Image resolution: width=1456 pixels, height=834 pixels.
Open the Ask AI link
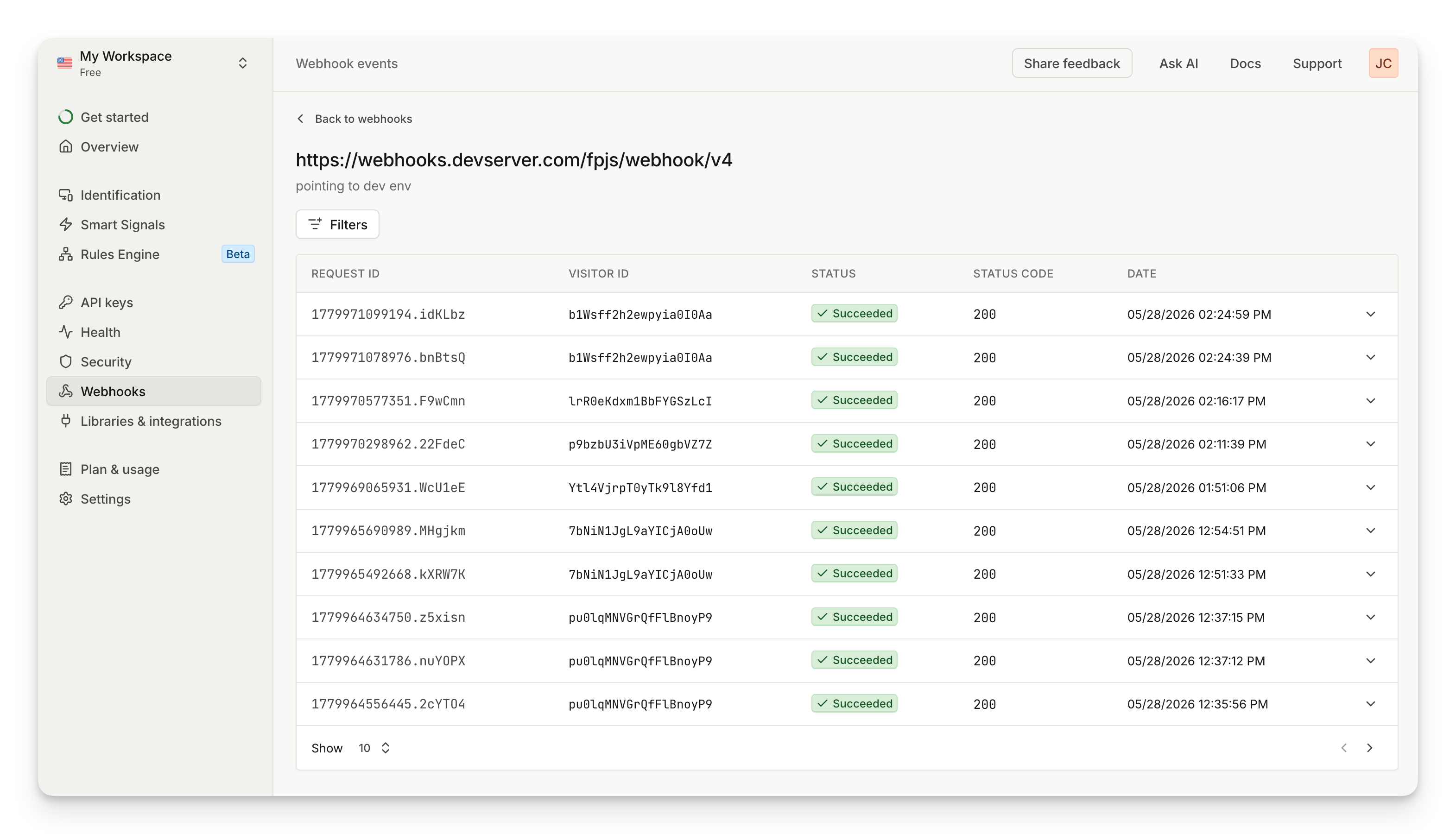tap(1178, 63)
